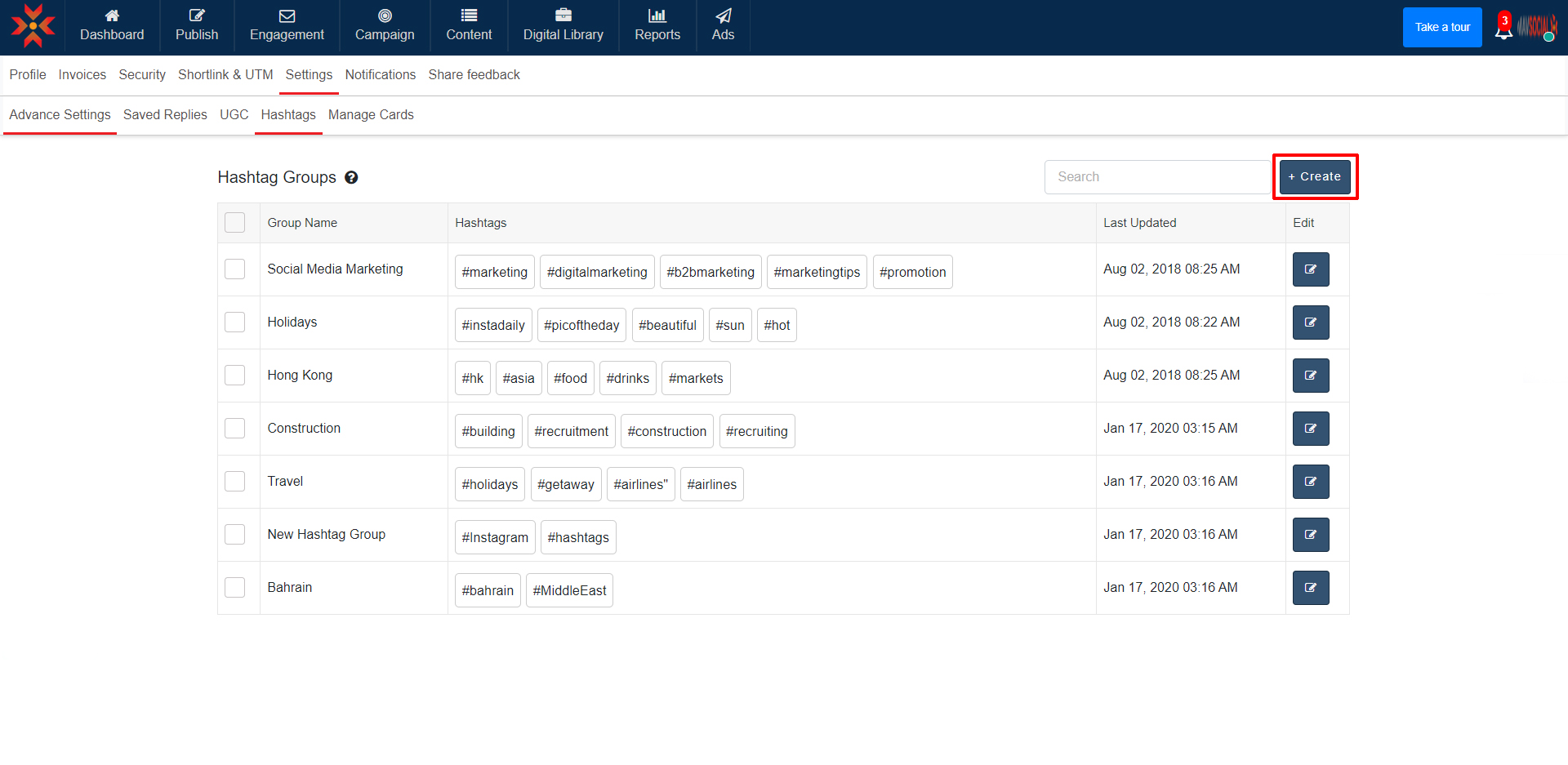Open edit for Construction group
Screen dimensions: 1568x765
[x=1310, y=429]
